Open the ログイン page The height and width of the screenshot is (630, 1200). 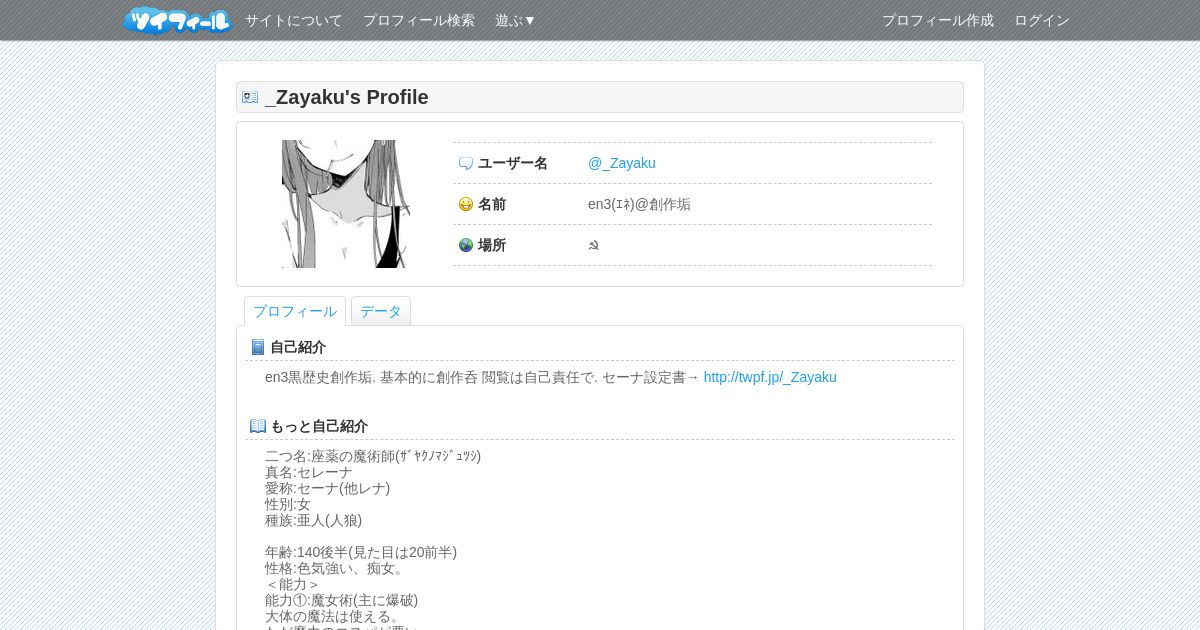click(1042, 20)
